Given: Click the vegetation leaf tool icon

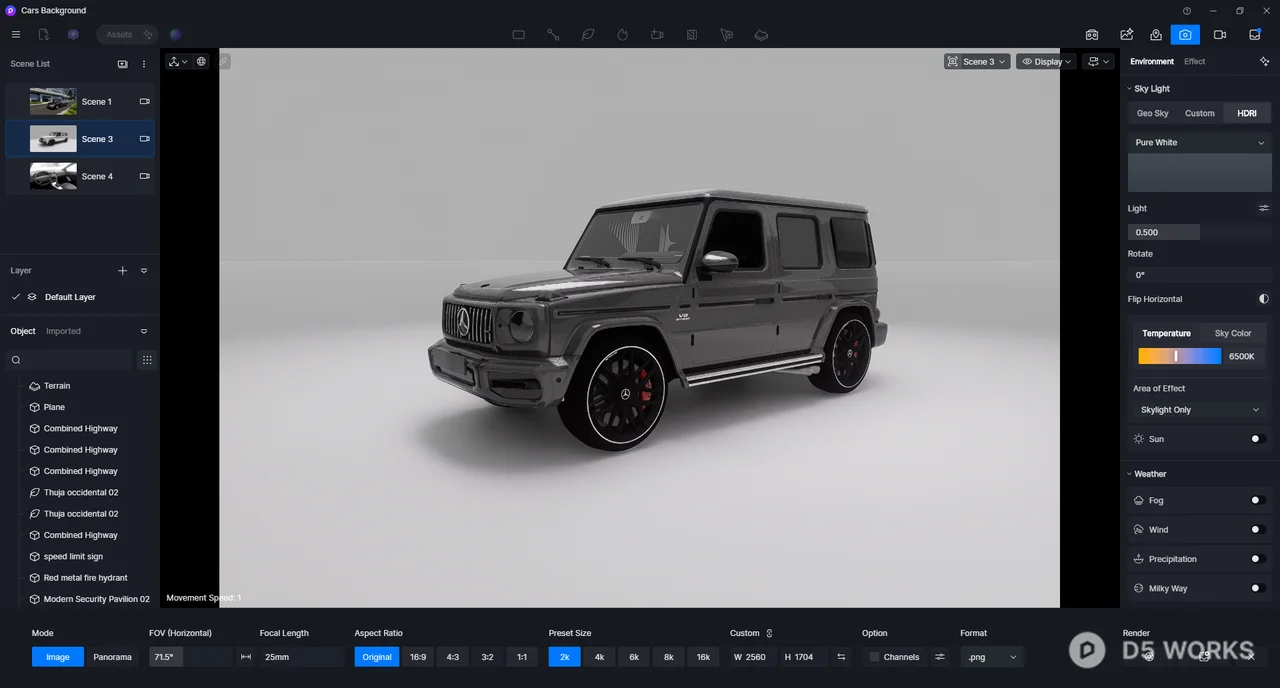Looking at the screenshot, I should tap(588, 34).
